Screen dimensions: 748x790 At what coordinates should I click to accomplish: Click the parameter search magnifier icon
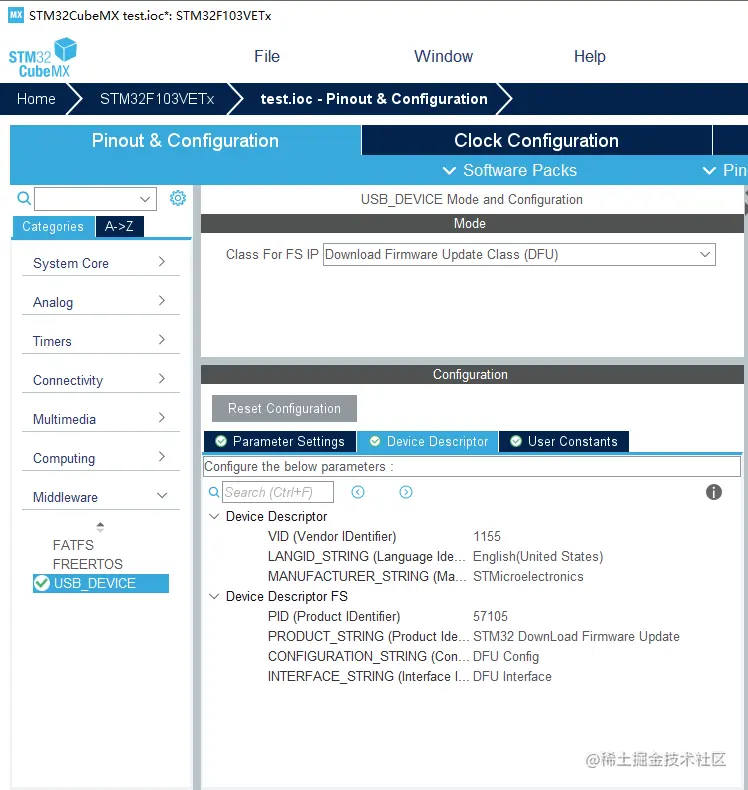click(214, 492)
